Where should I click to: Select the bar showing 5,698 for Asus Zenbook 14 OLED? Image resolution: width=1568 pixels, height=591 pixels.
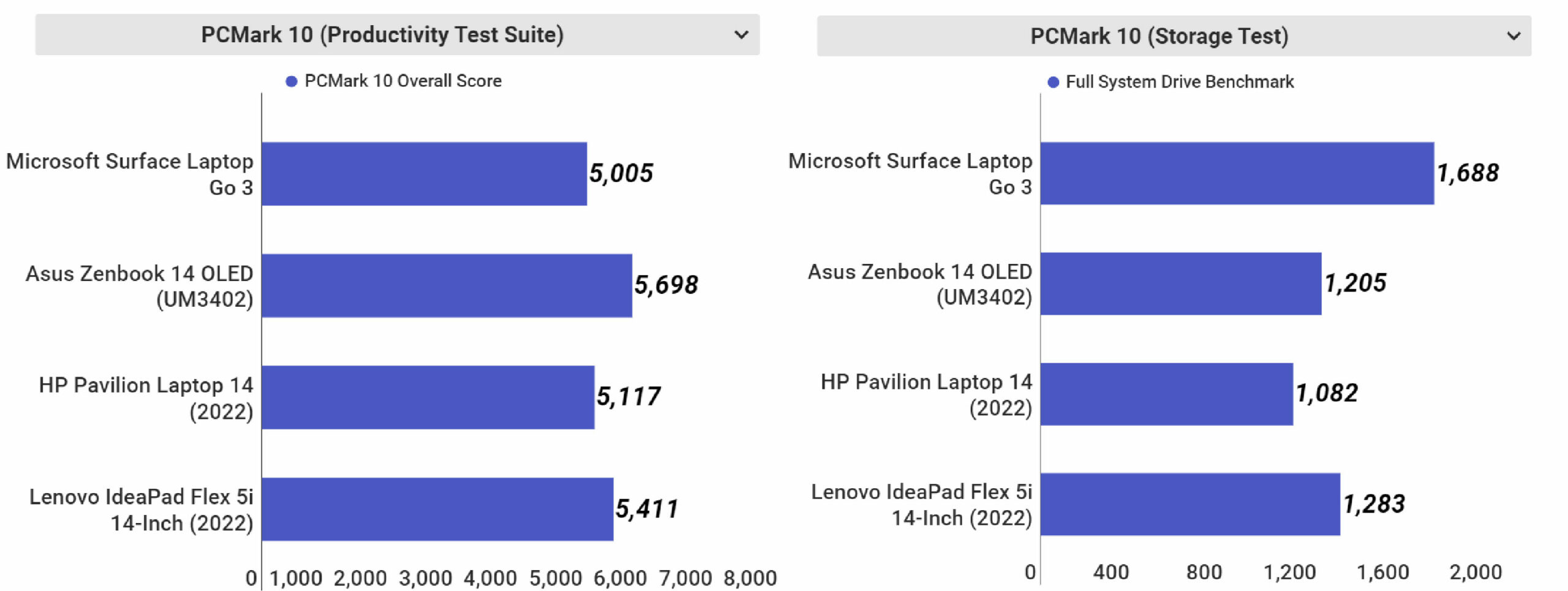(447, 285)
